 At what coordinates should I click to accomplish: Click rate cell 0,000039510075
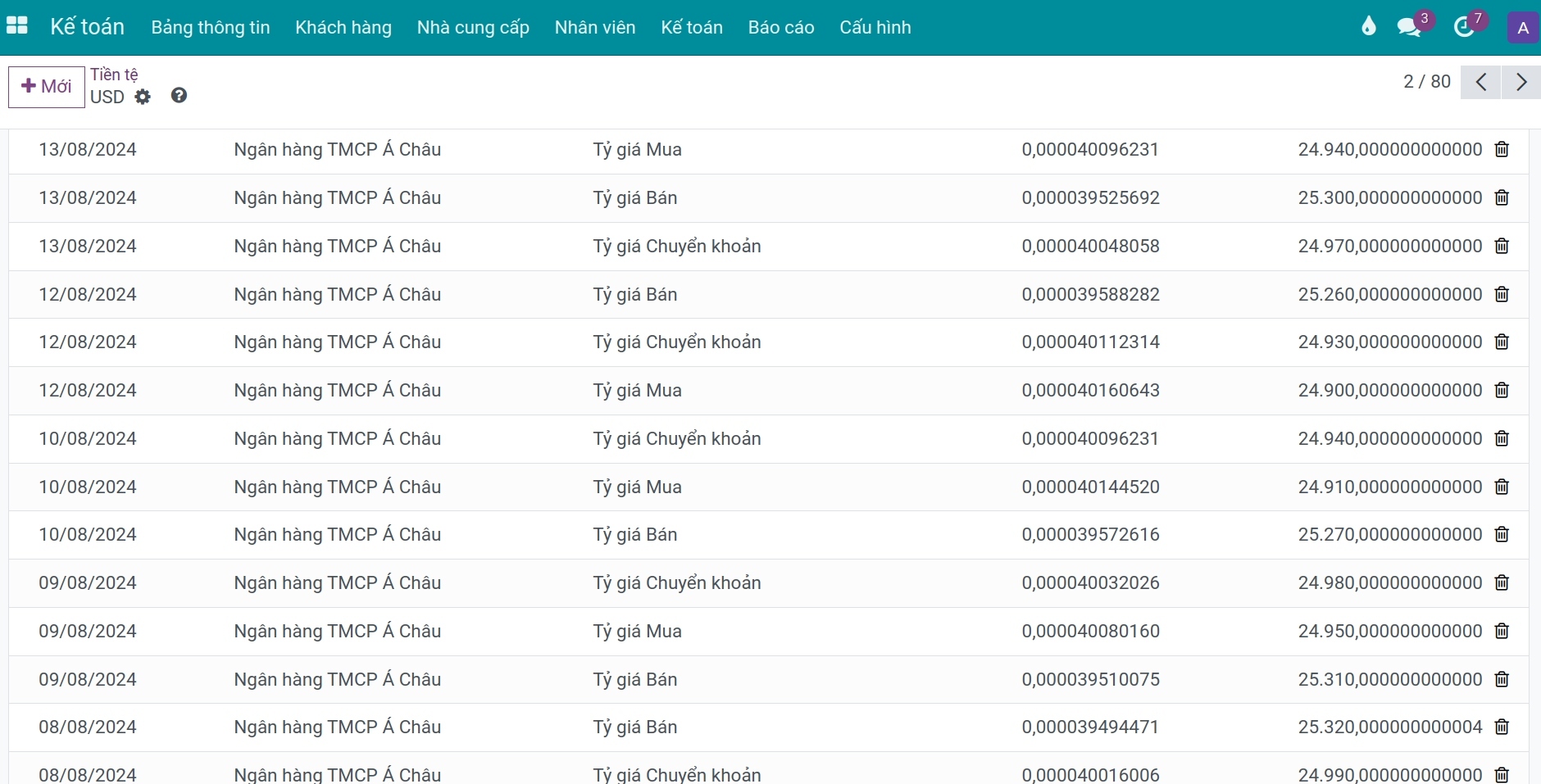pyautogui.click(x=1090, y=679)
